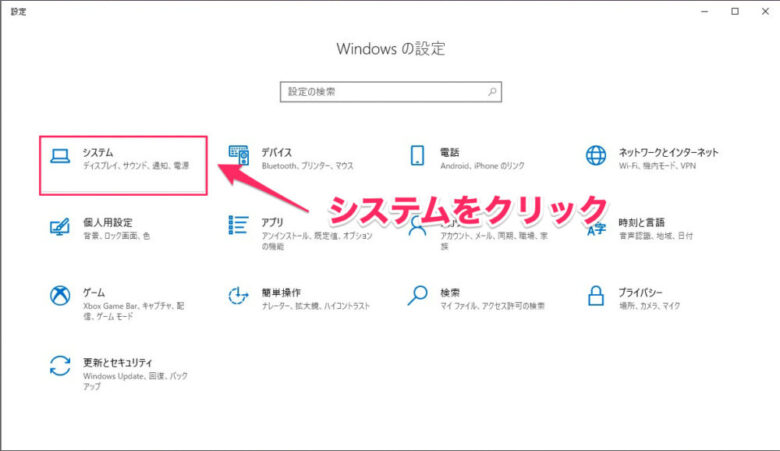
Task: Click the 音声認識、地域、日付 description
Action: [x=656, y=236]
